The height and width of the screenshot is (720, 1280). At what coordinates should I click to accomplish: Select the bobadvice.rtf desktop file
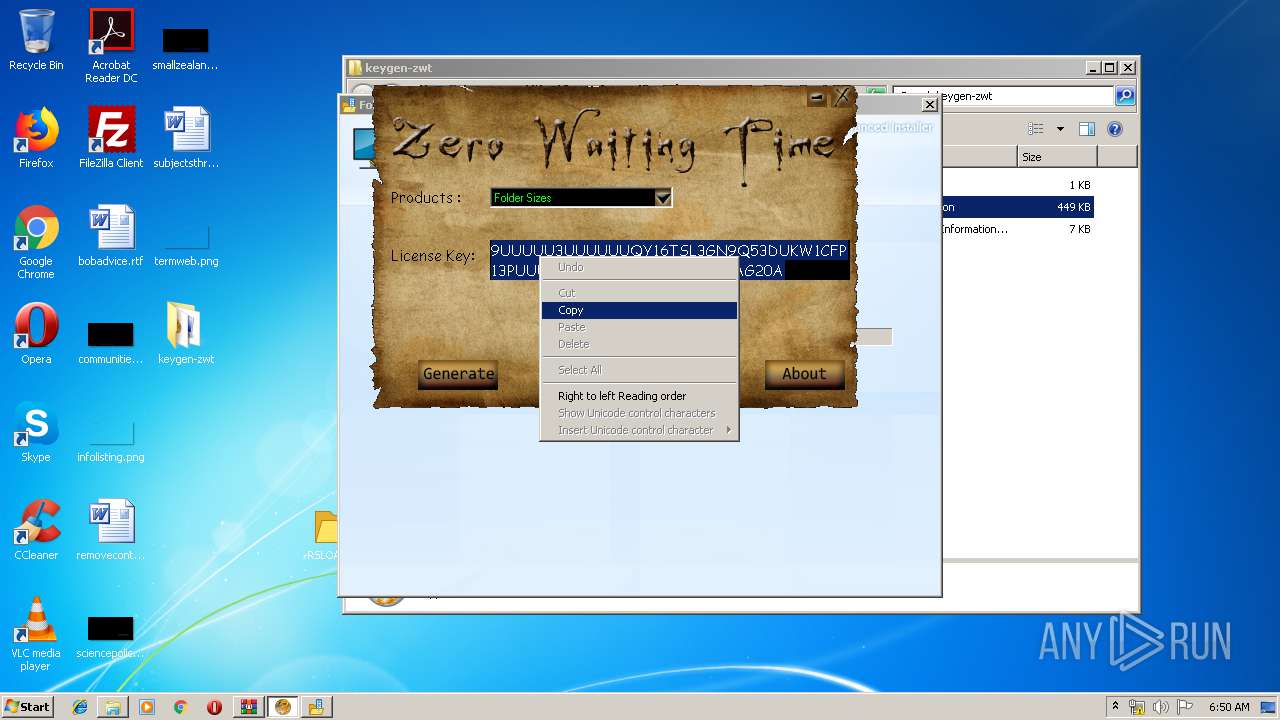111,236
